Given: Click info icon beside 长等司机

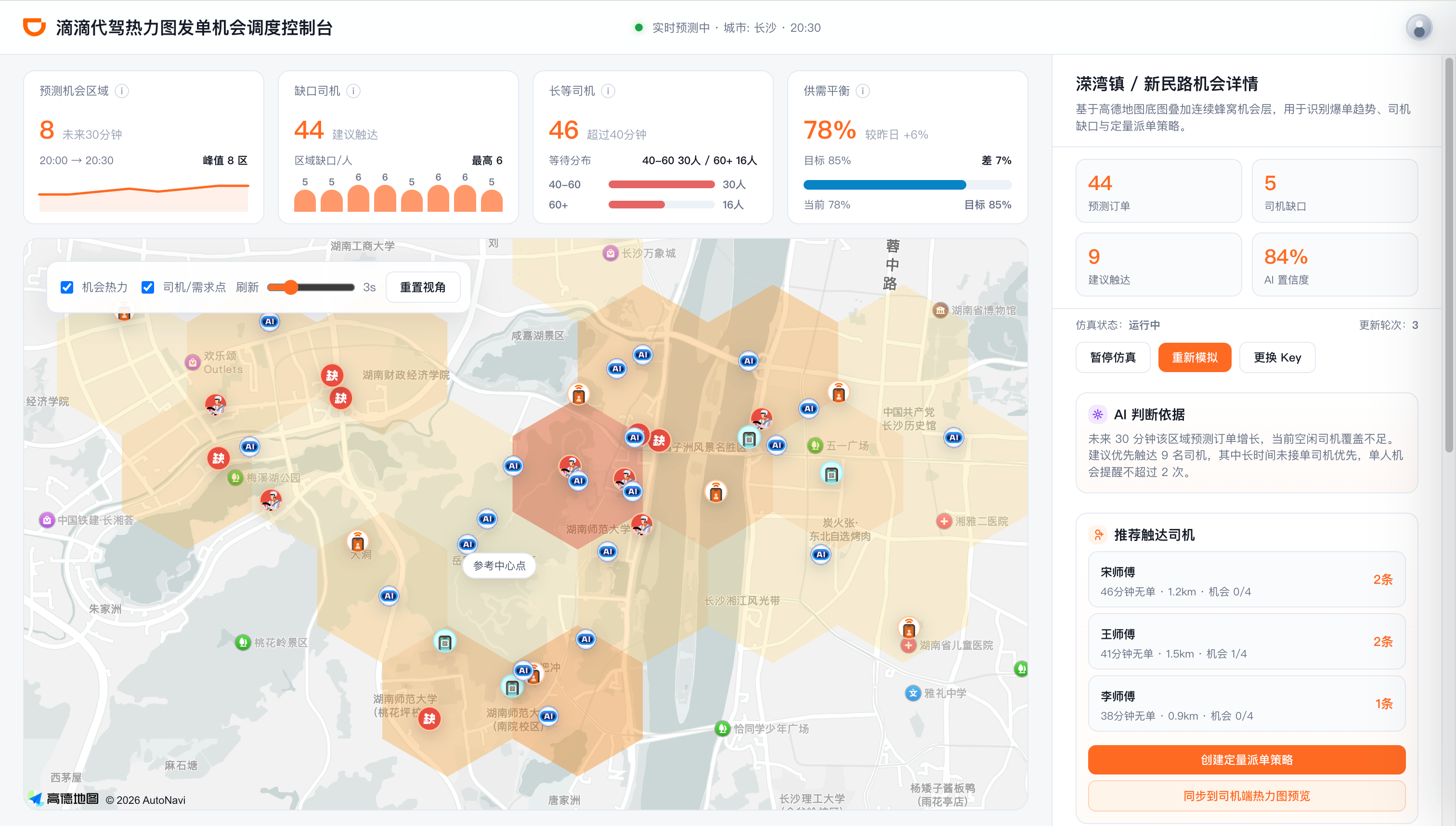Looking at the screenshot, I should 608,91.
